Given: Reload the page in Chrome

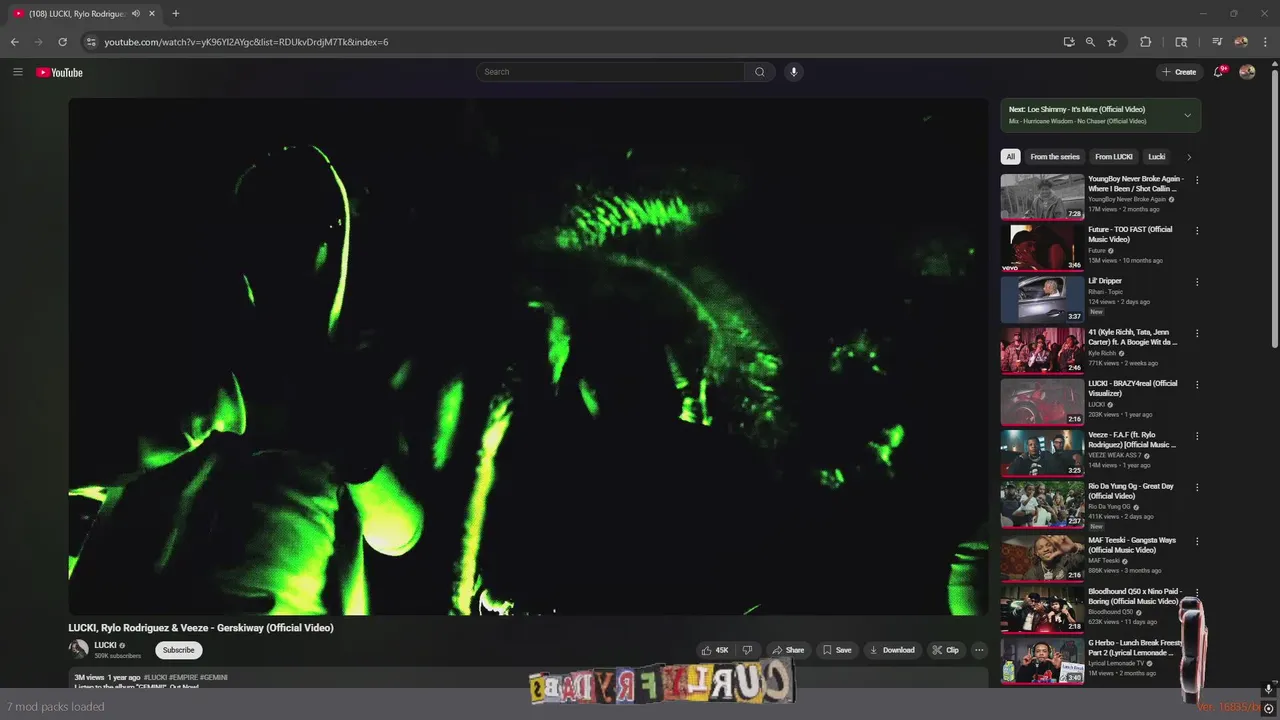Looking at the screenshot, I should pyautogui.click(x=62, y=42).
